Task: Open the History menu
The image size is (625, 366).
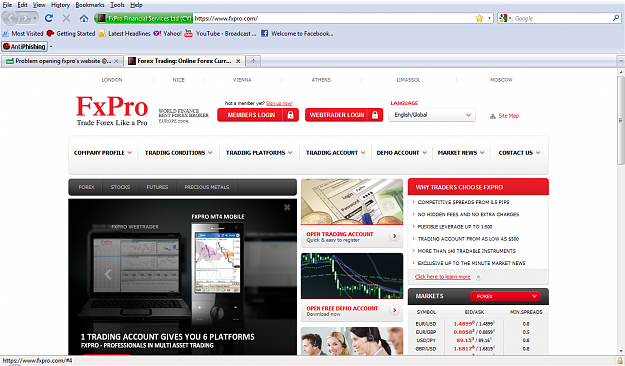Action: pyautogui.click(x=61, y=5)
